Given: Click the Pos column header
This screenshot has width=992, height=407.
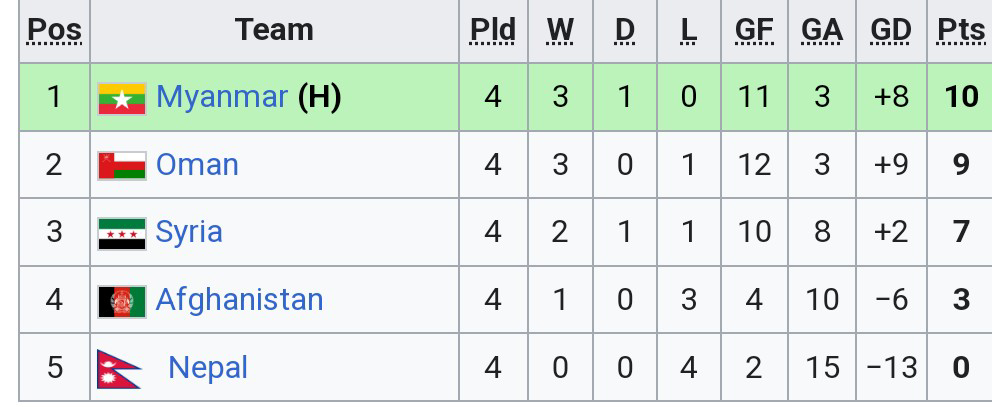Looking at the screenshot, I should pos(54,31).
